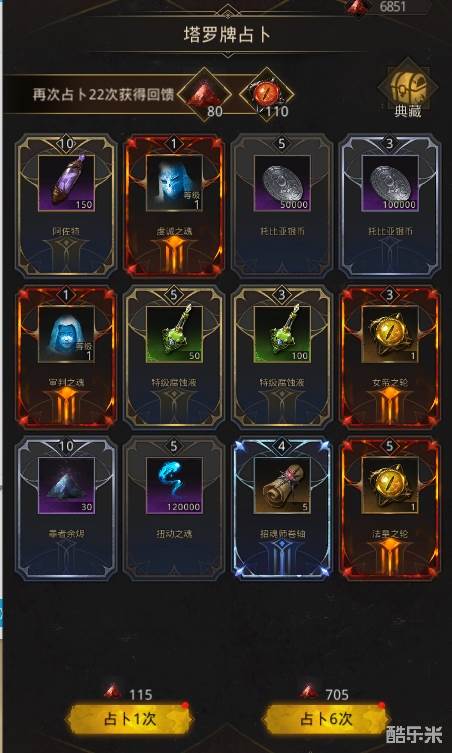
Task: Select the 招魂师卷轴 scroll card
Action: pyautogui.click(x=282, y=509)
